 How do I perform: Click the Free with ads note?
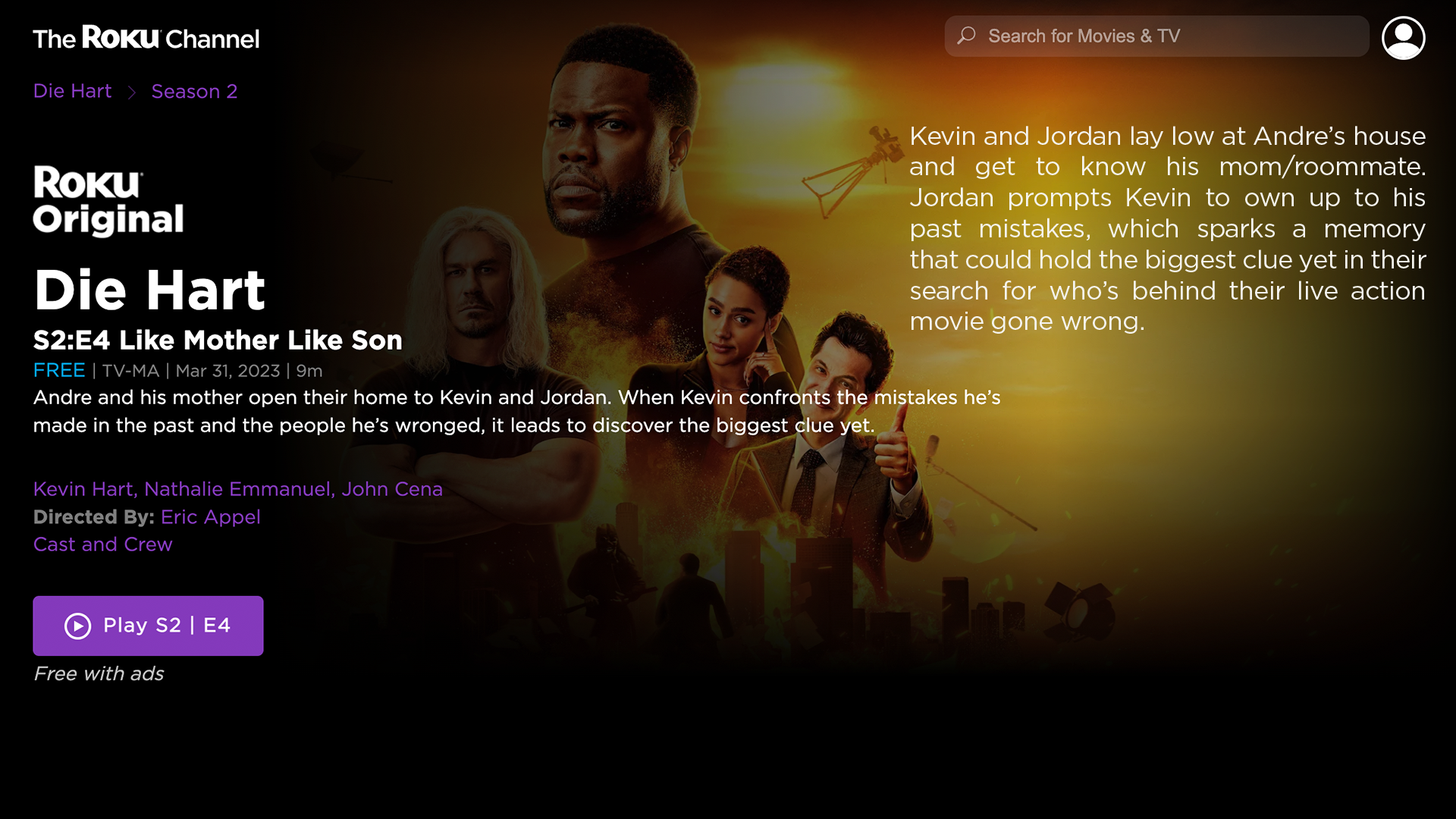pyautogui.click(x=99, y=673)
